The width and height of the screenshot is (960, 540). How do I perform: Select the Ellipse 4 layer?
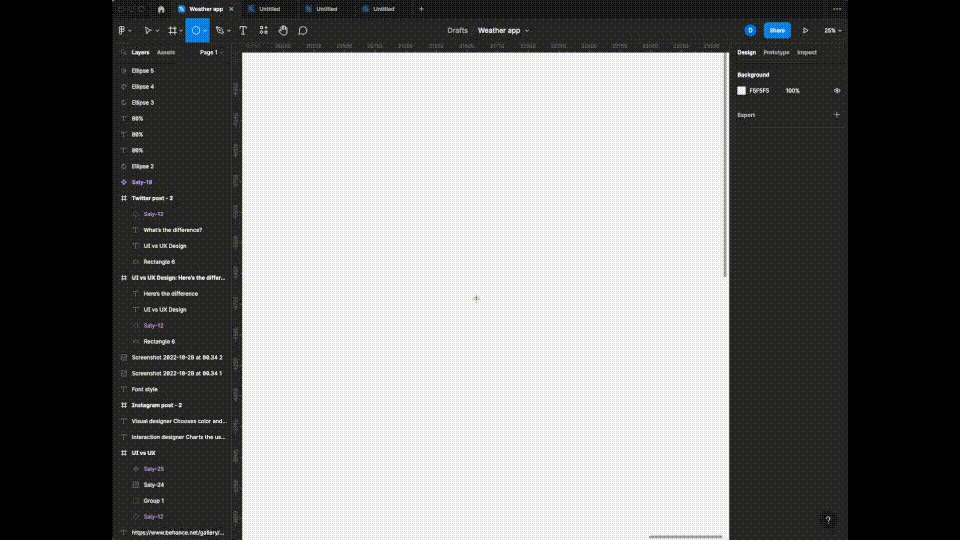tap(143, 87)
